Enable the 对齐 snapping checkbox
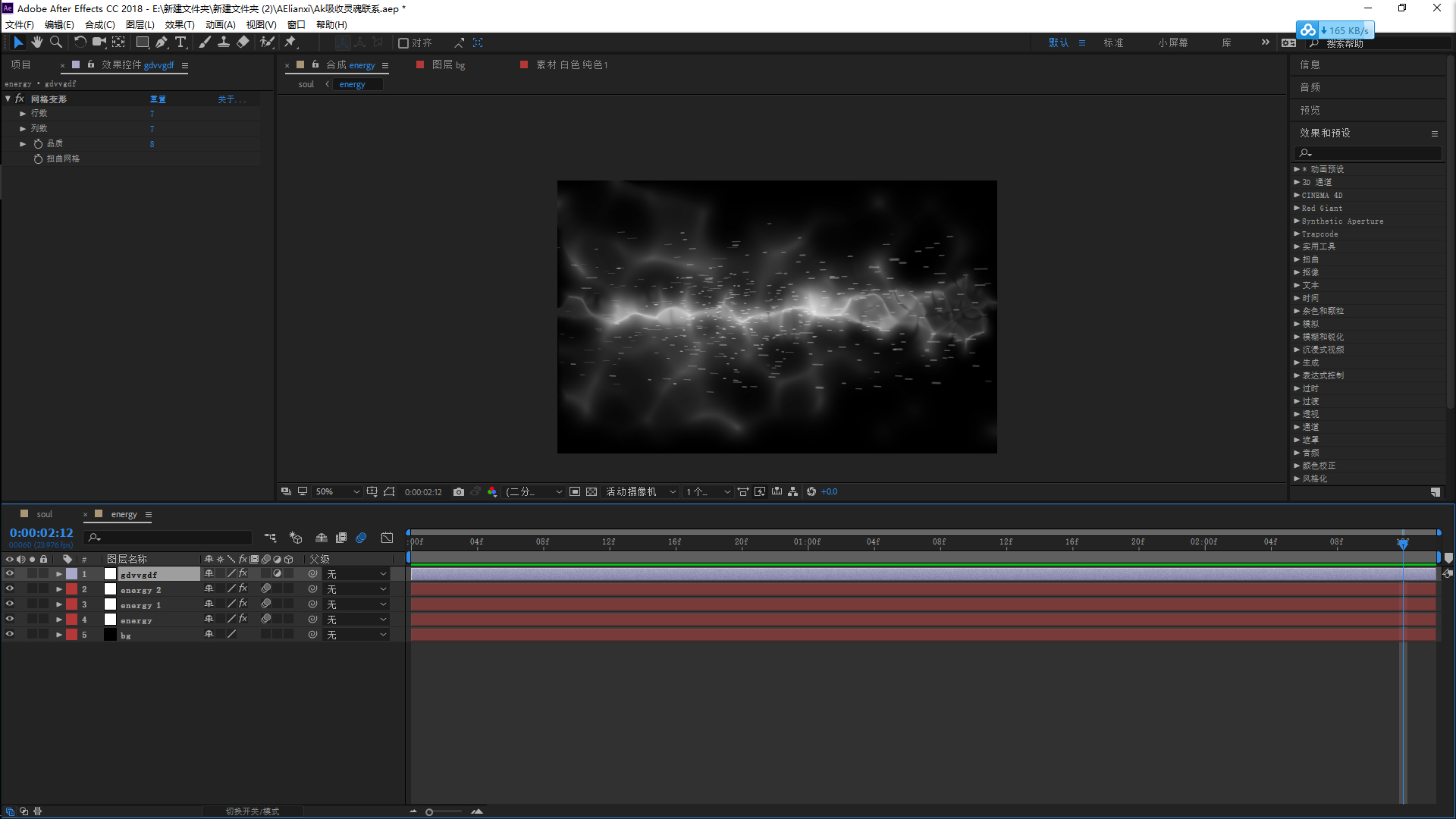 tap(403, 43)
